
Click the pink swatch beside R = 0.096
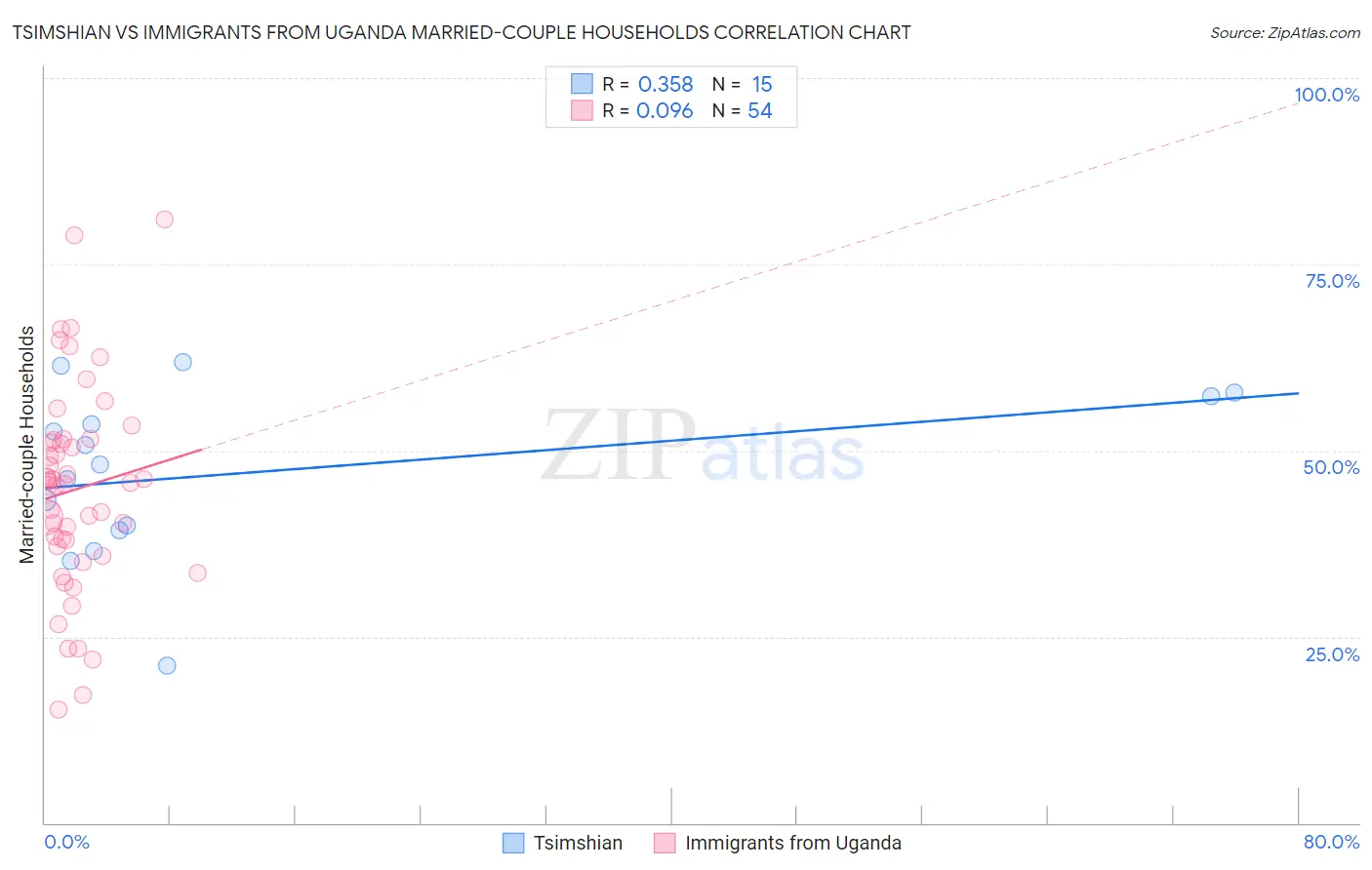[x=582, y=110]
